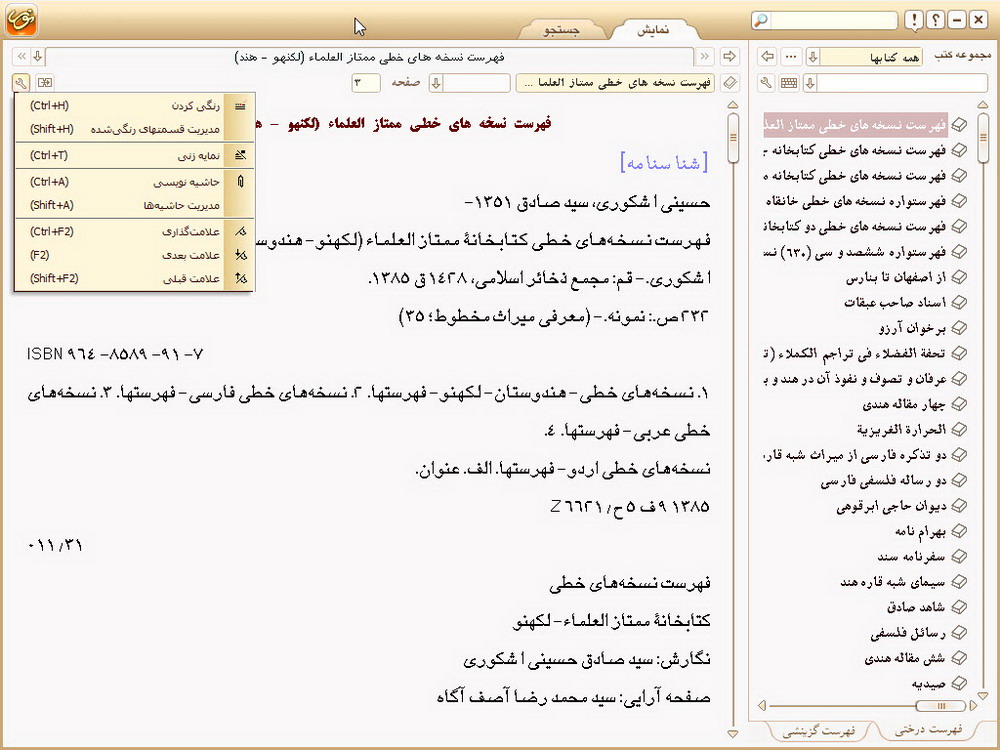Select the علامت‌گذاری (Ctrl+F2) menu item
The image size is (1000, 750).
pos(135,232)
